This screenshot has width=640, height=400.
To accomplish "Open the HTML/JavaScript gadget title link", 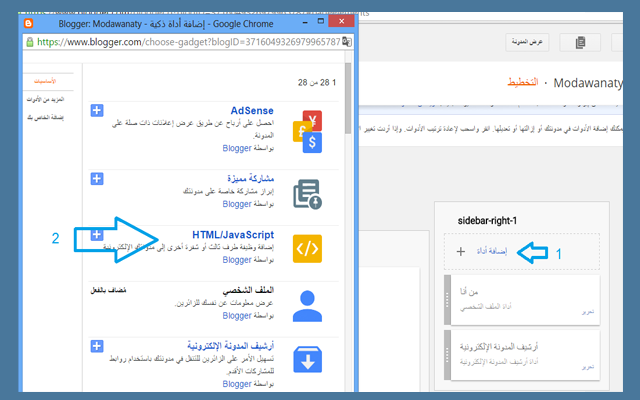I will click(233, 235).
